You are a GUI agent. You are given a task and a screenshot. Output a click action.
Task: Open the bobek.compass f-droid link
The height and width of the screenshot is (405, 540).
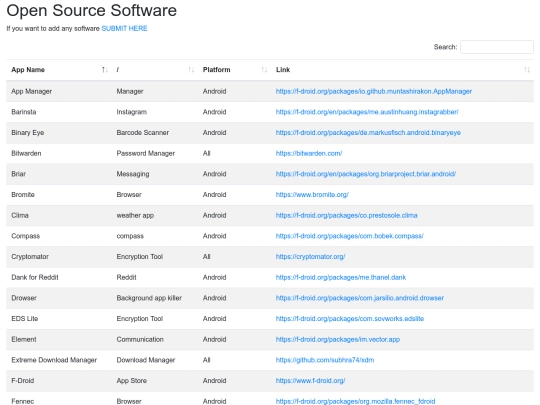(350, 236)
